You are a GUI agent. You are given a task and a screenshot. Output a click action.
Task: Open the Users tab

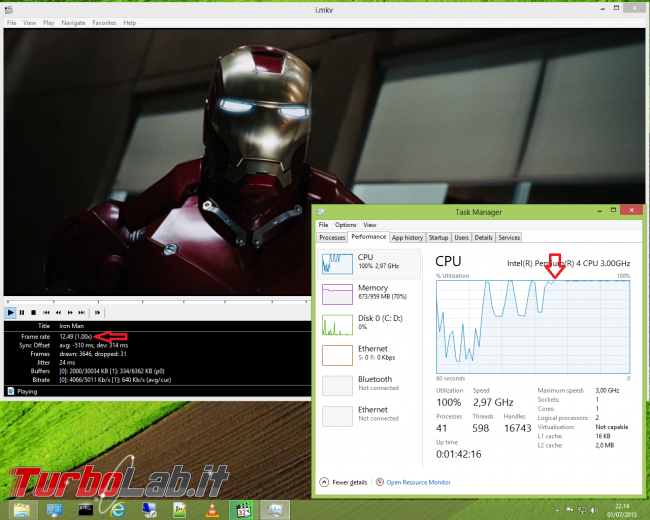tap(461, 238)
